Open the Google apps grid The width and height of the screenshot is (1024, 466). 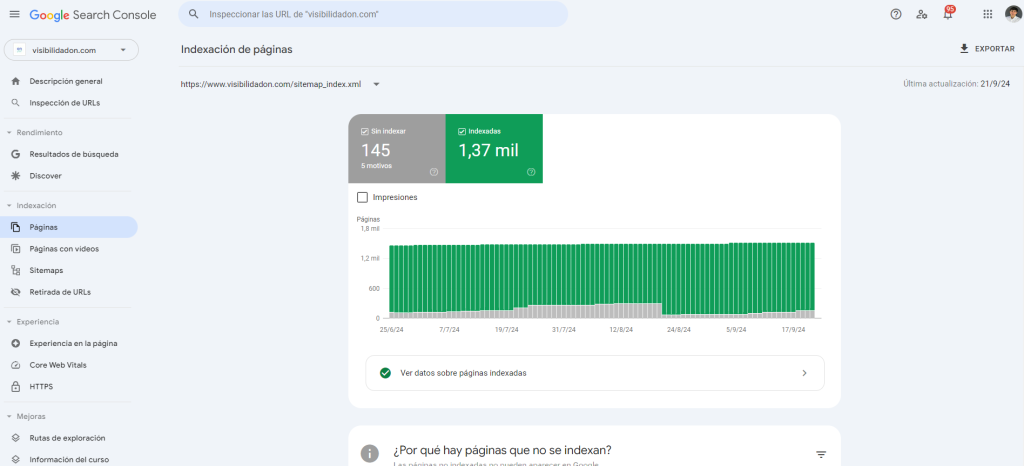987,14
